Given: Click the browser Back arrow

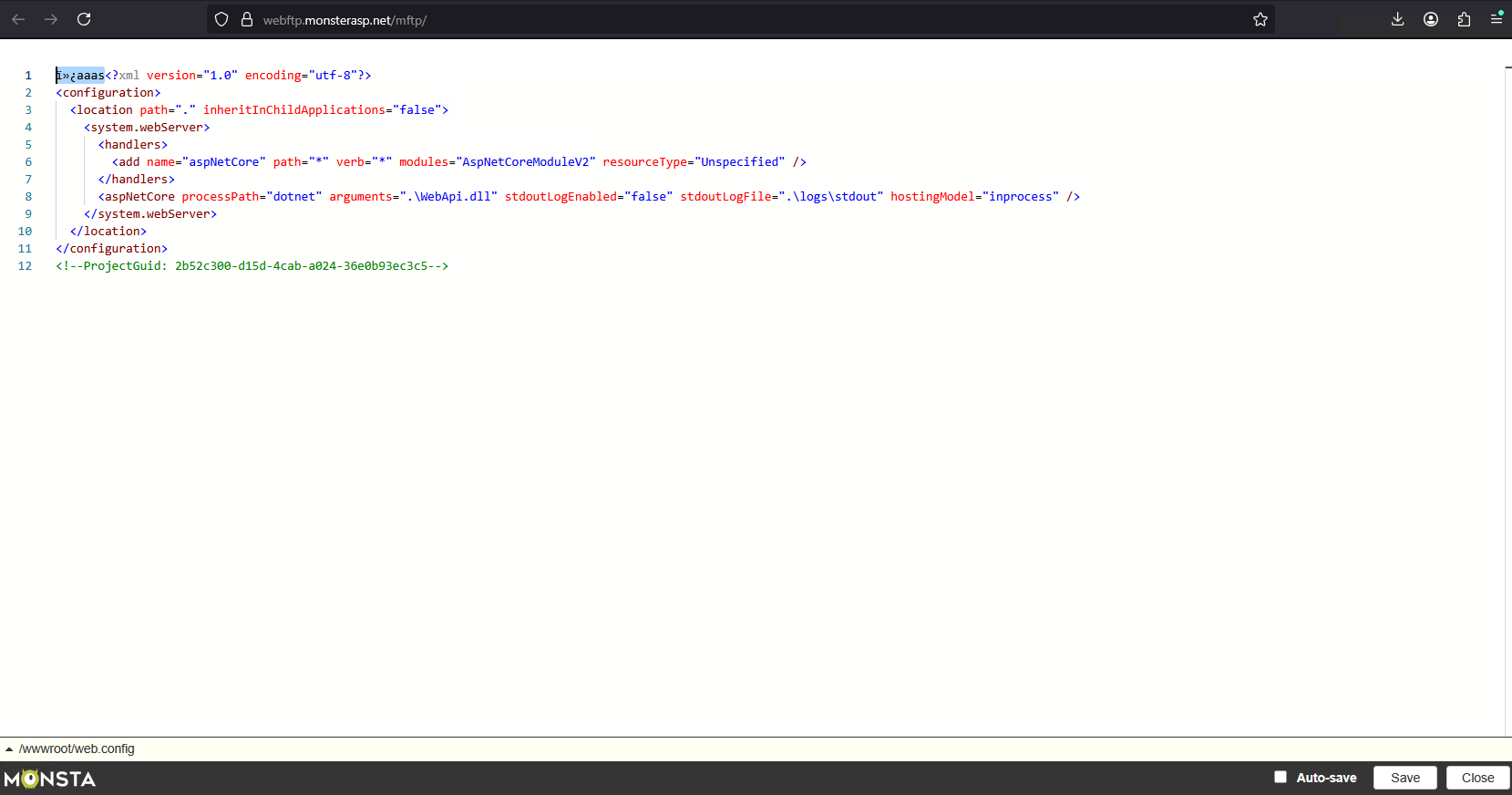Looking at the screenshot, I should (x=18, y=19).
